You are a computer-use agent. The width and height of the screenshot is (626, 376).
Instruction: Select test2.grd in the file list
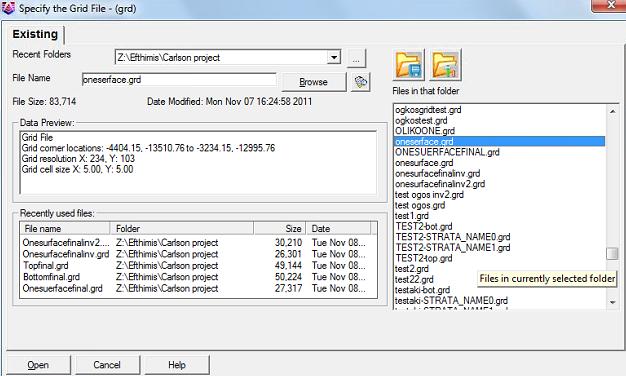[412, 269]
